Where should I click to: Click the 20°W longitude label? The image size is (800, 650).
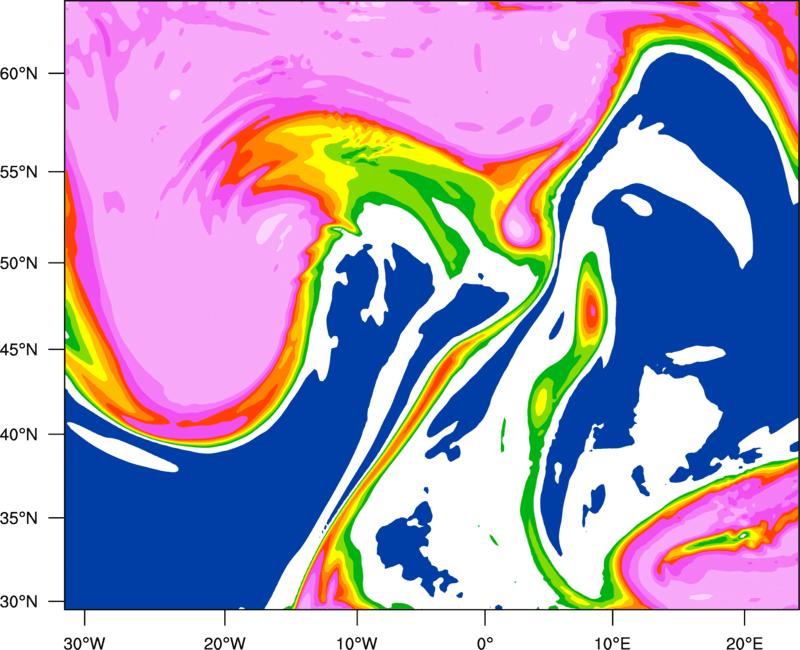[x=224, y=643]
